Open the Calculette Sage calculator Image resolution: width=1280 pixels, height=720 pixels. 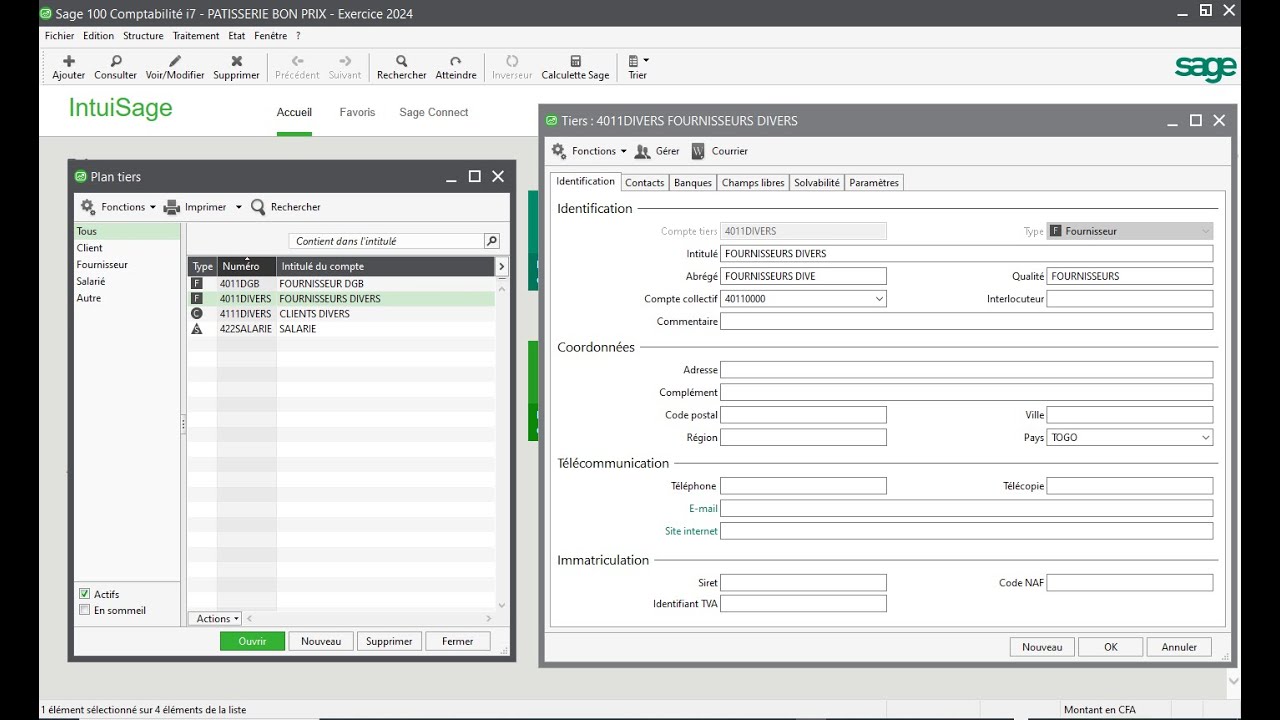575,61
